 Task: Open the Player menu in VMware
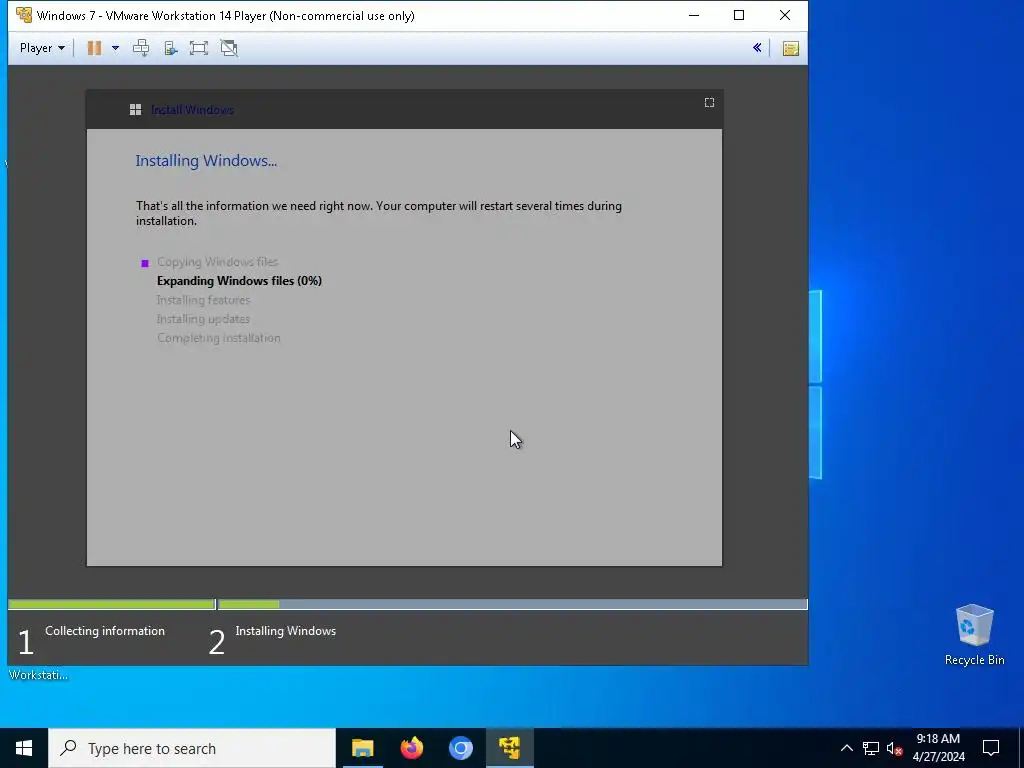point(42,48)
